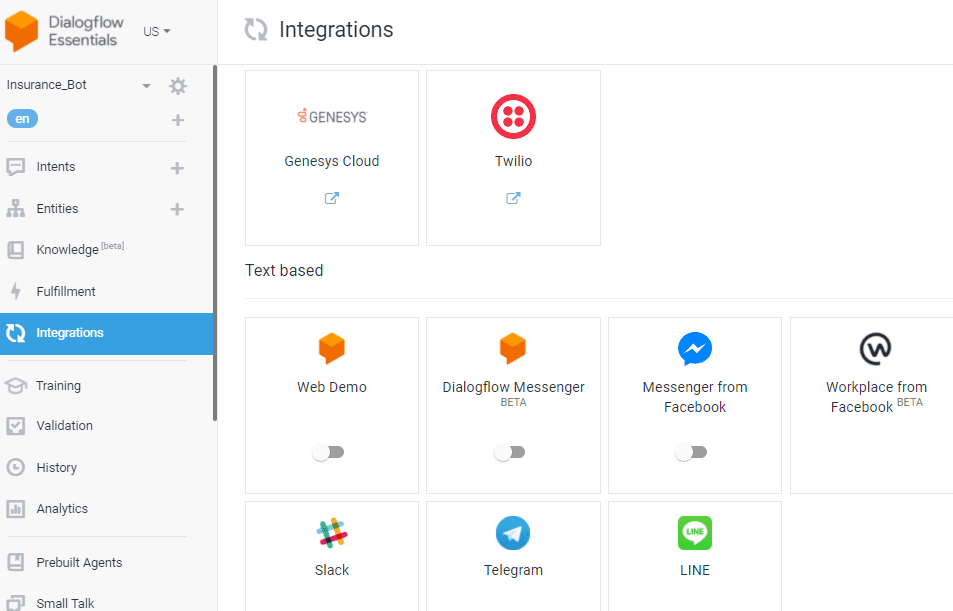Select Integrations in the sidebar
This screenshot has width=953, height=611.
pos(106,333)
